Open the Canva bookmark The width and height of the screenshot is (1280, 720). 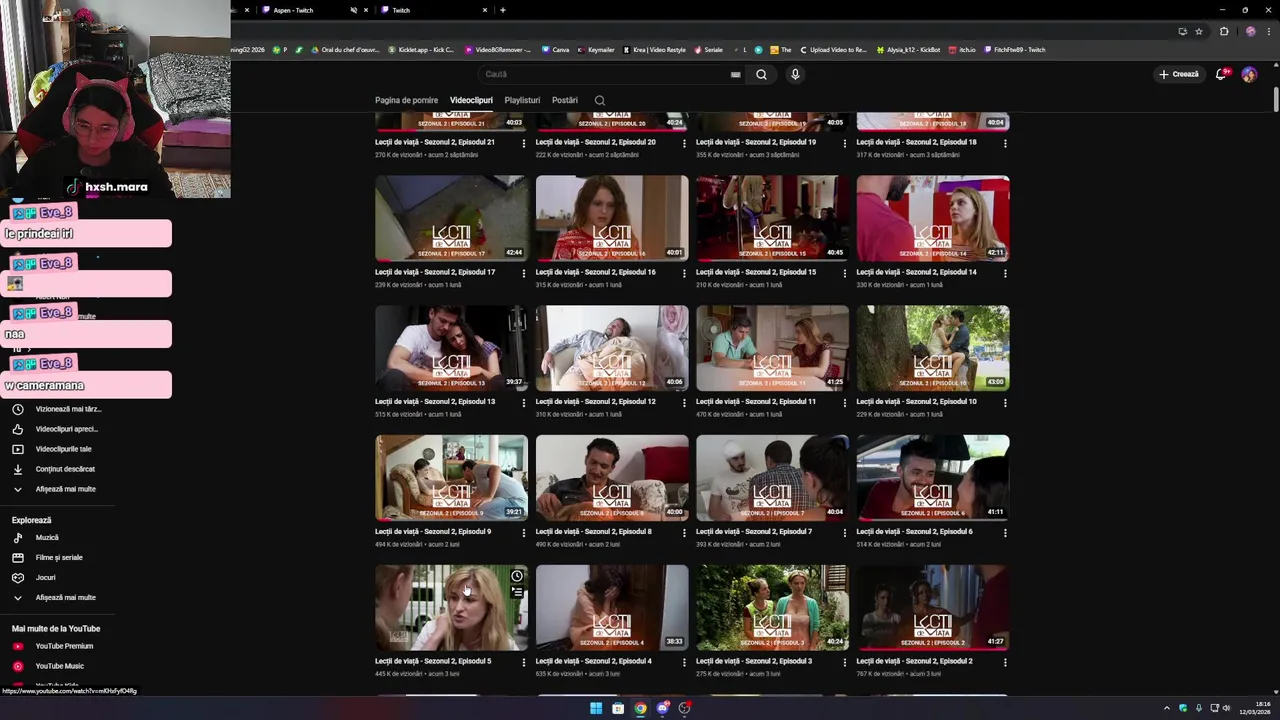coord(555,50)
